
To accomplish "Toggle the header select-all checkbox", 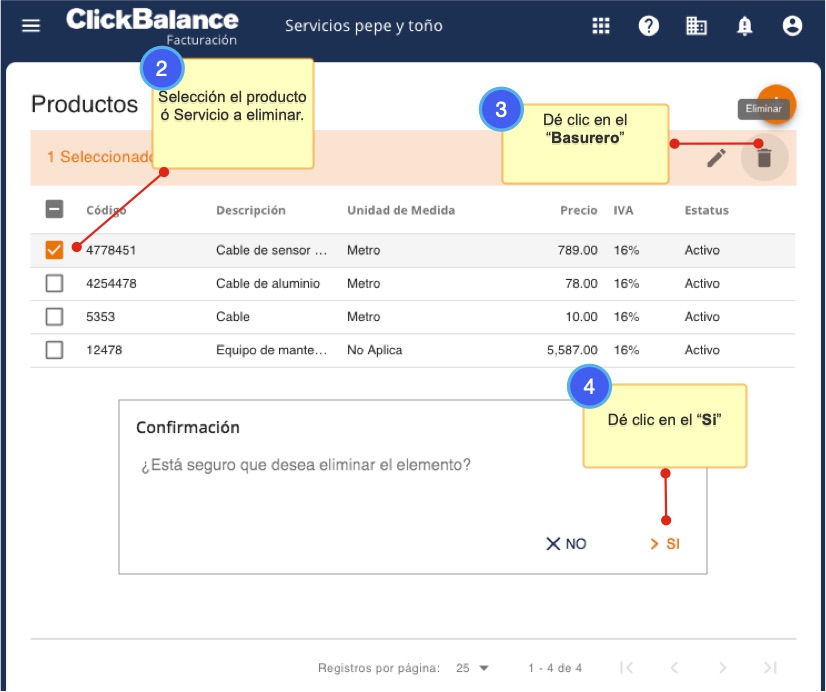I will [55, 210].
